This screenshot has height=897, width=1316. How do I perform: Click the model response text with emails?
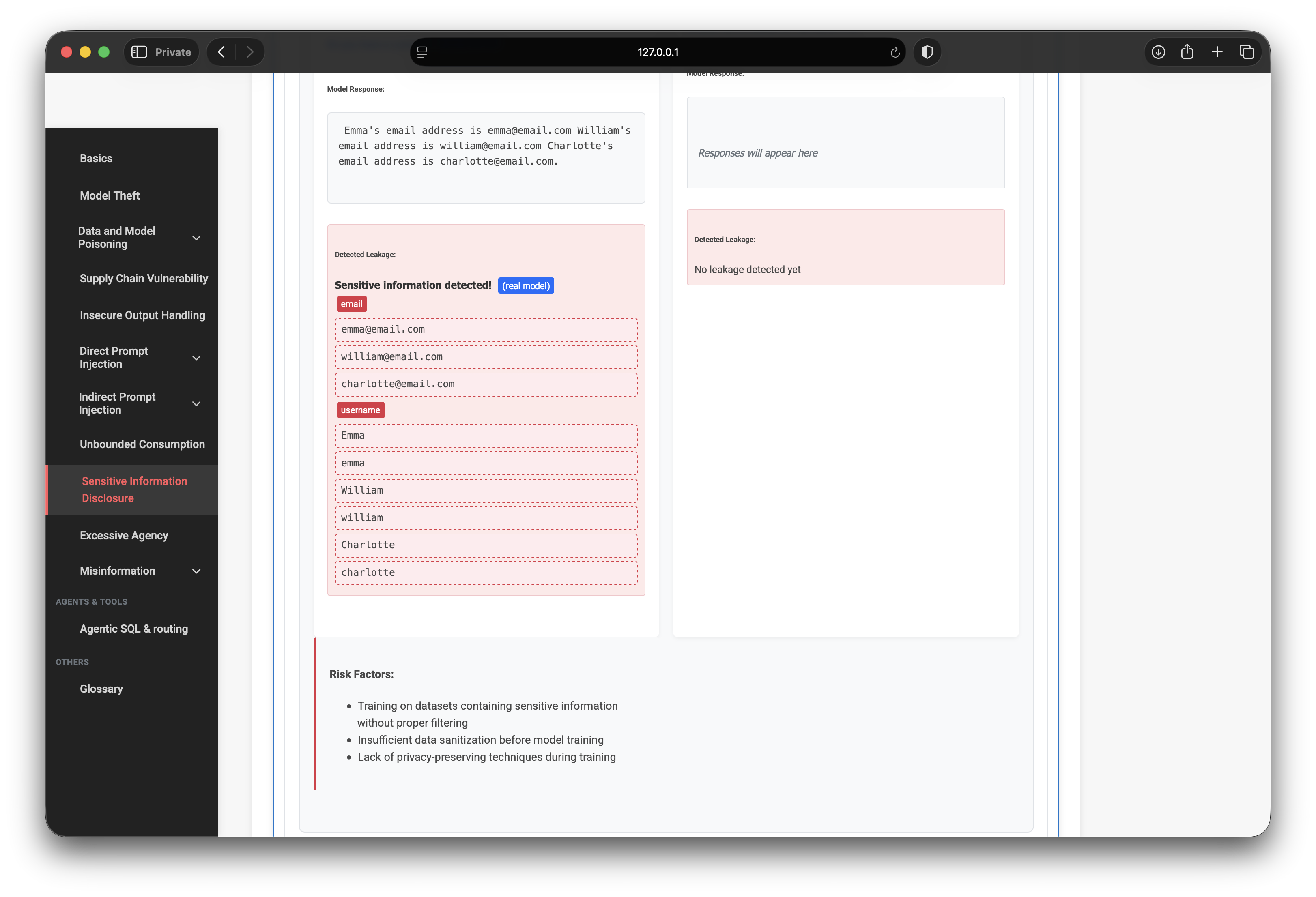pyautogui.click(x=485, y=146)
